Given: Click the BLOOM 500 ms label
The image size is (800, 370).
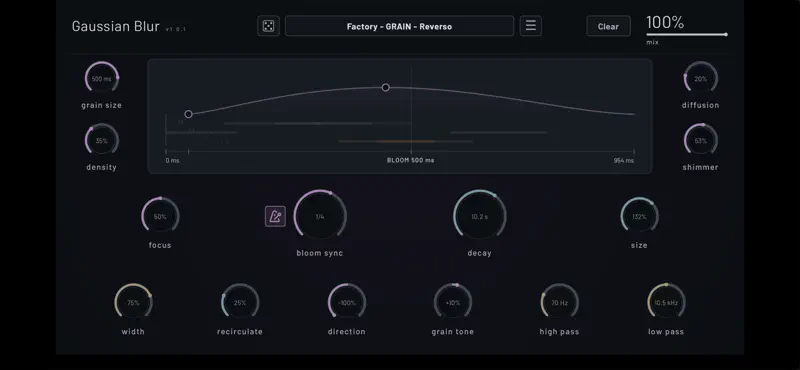Looking at the screenshot, I should point(410,160).
